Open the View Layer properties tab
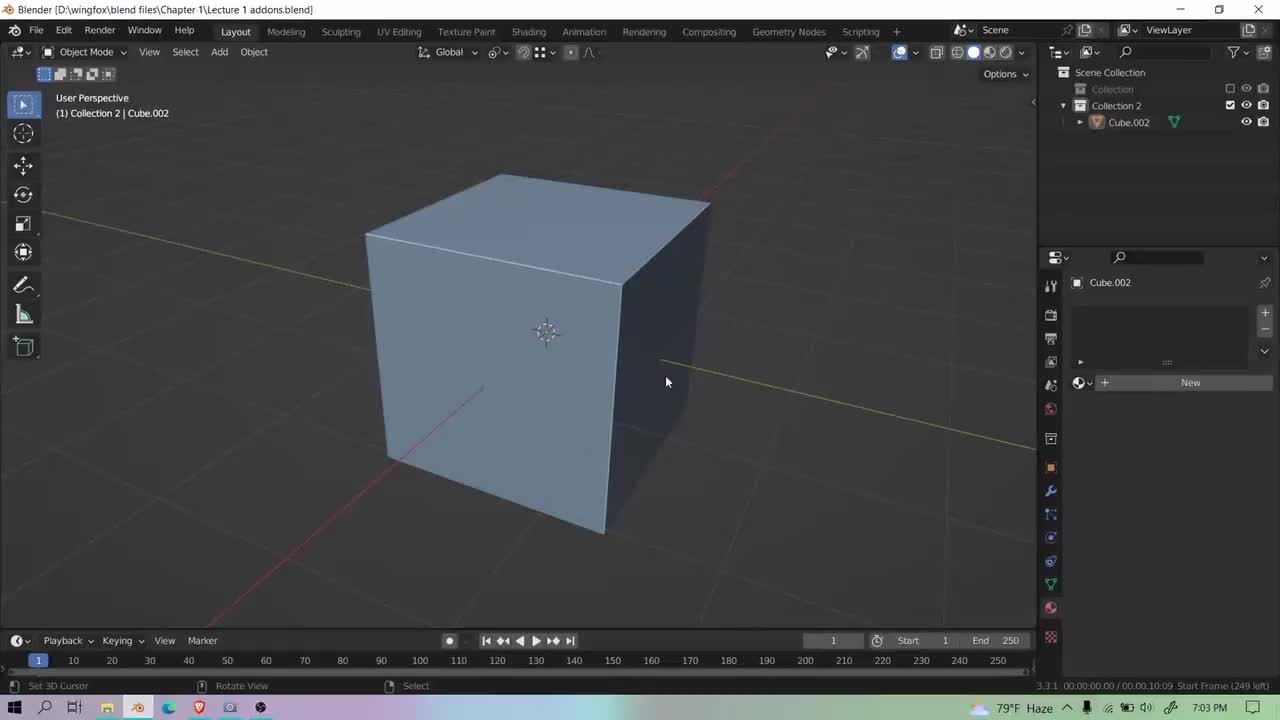The height and width of the screenshot is (720, 1280). pos(1050,362)
